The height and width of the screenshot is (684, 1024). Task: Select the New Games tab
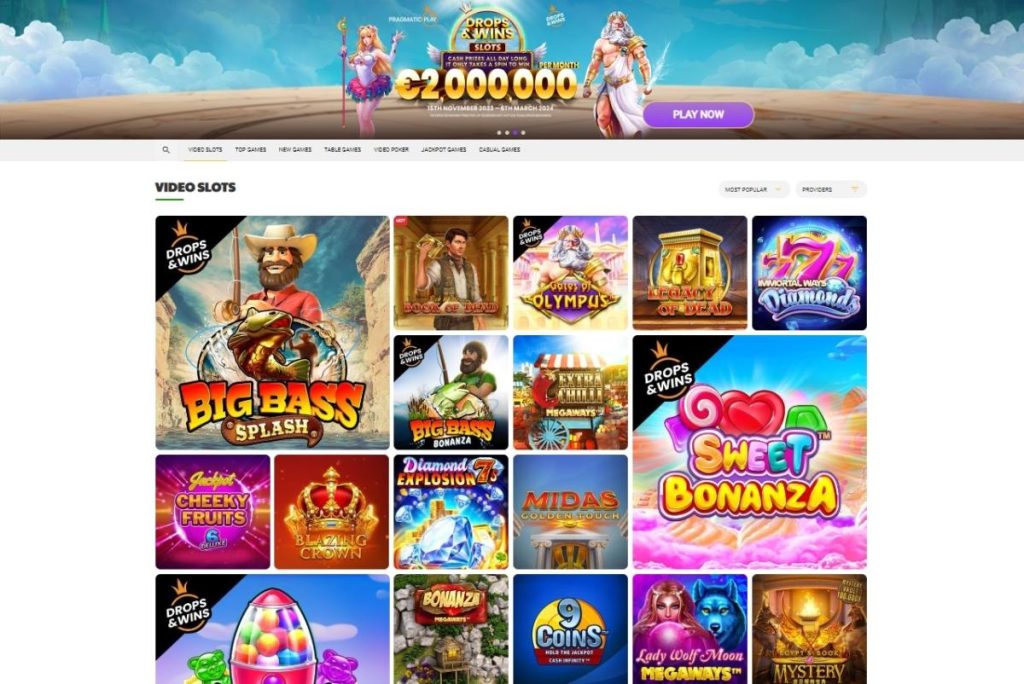(x=295, y=150)
